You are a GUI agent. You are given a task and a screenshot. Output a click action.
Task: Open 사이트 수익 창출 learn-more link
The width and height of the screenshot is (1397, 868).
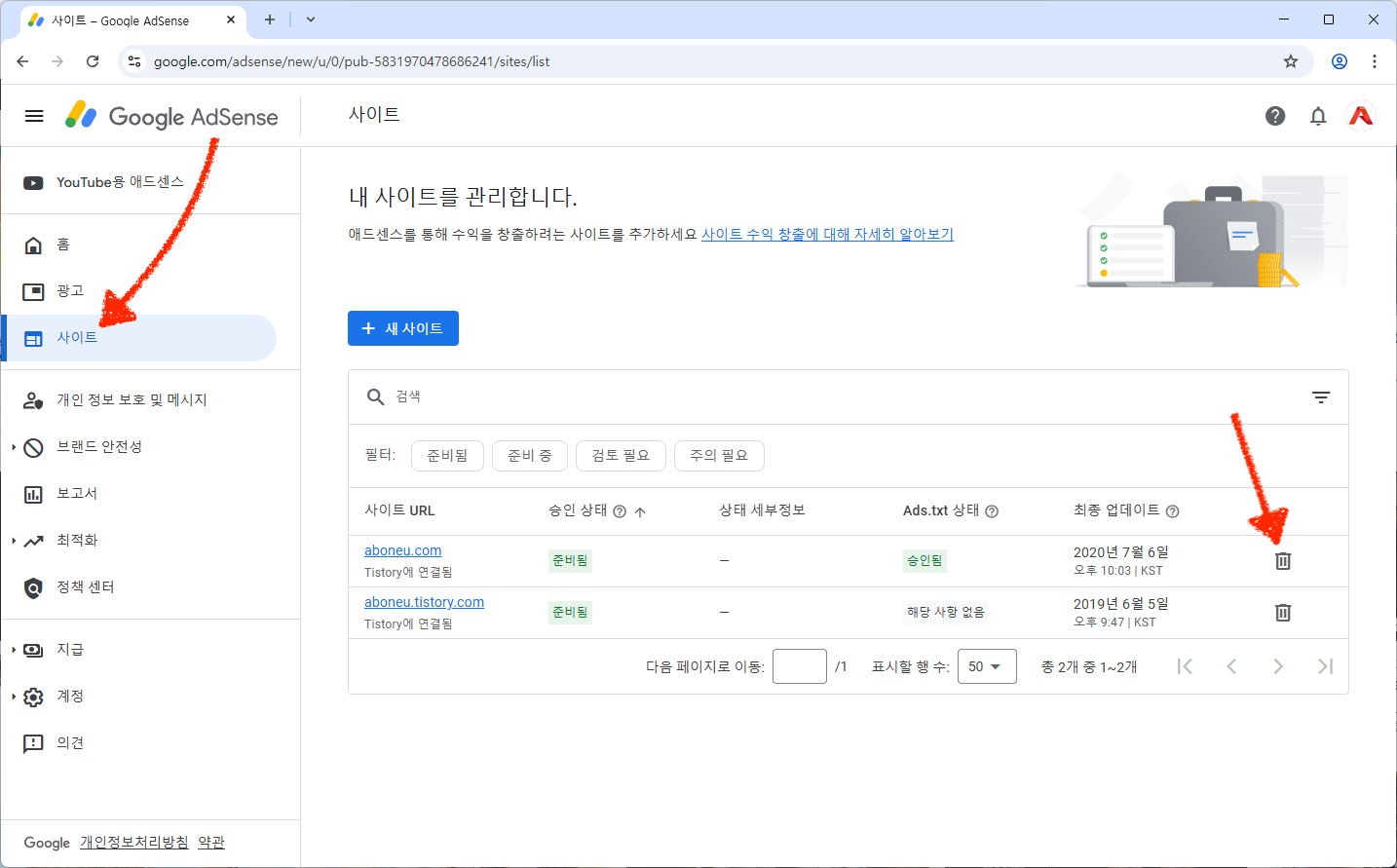click(827, 234)
